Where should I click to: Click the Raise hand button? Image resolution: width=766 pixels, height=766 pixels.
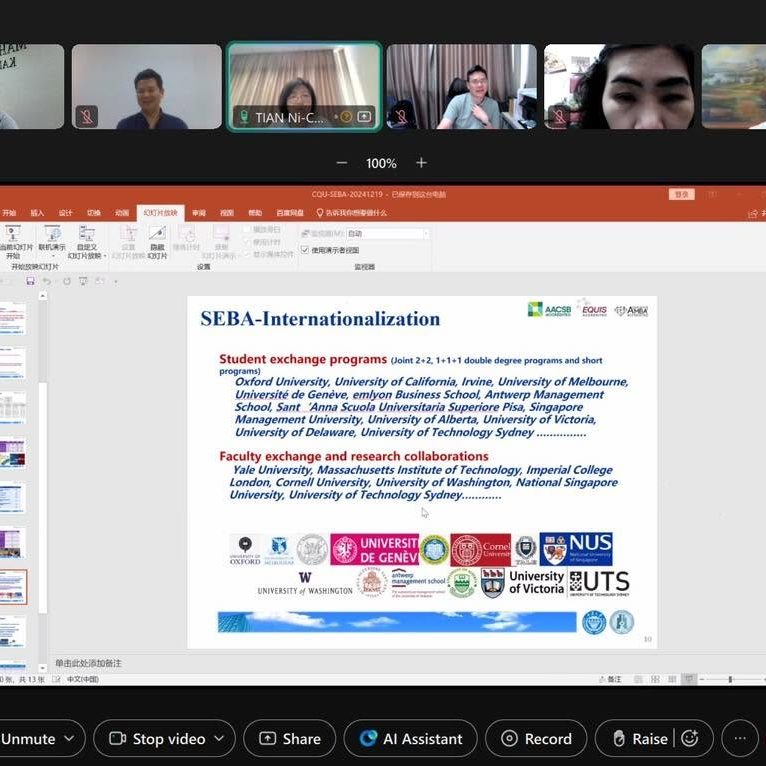640,738
